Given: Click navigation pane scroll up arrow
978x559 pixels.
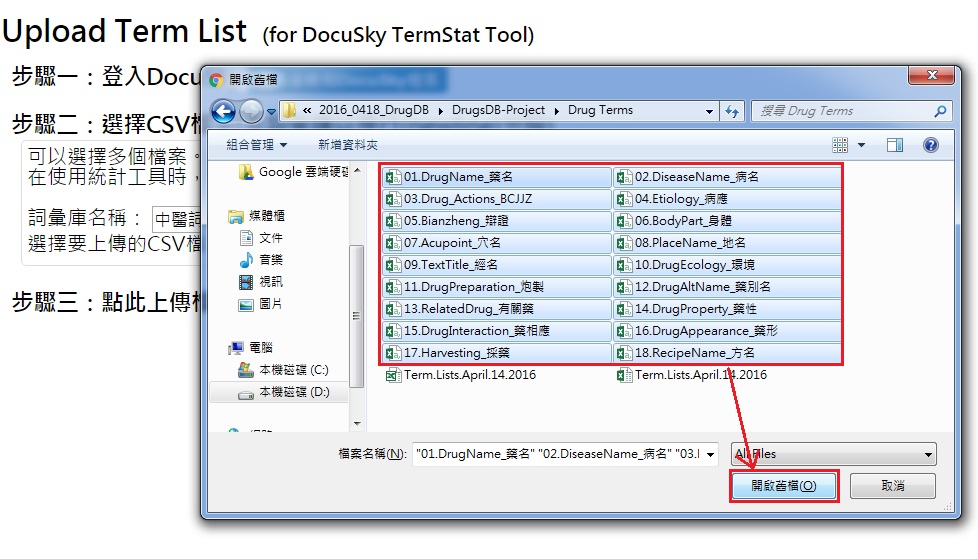Looking at the screenshot, I should [x=357, y=170].
